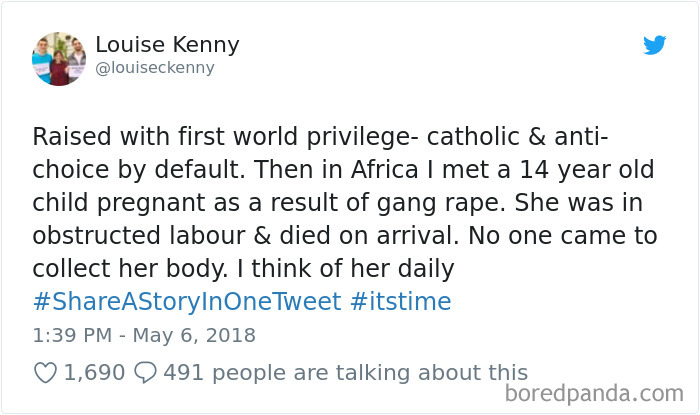Screen dimensions: 700x415
Task: View the 491 people talking about this
Action: click(345, 372)
